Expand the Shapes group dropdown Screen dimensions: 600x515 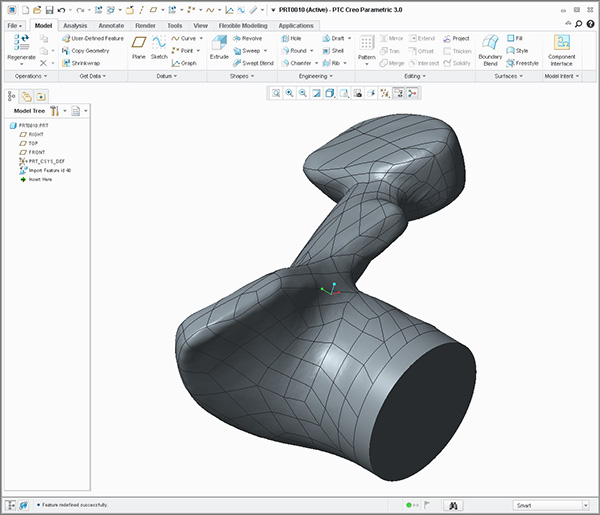click(x=242, y=76)
